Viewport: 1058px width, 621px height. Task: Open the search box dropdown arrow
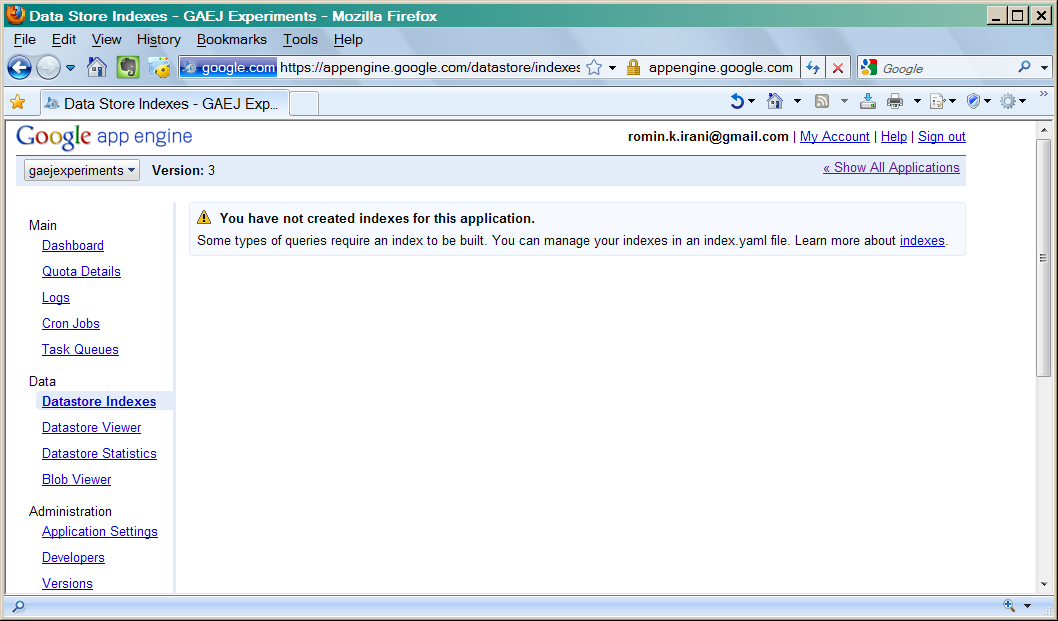coord(1044,68)
